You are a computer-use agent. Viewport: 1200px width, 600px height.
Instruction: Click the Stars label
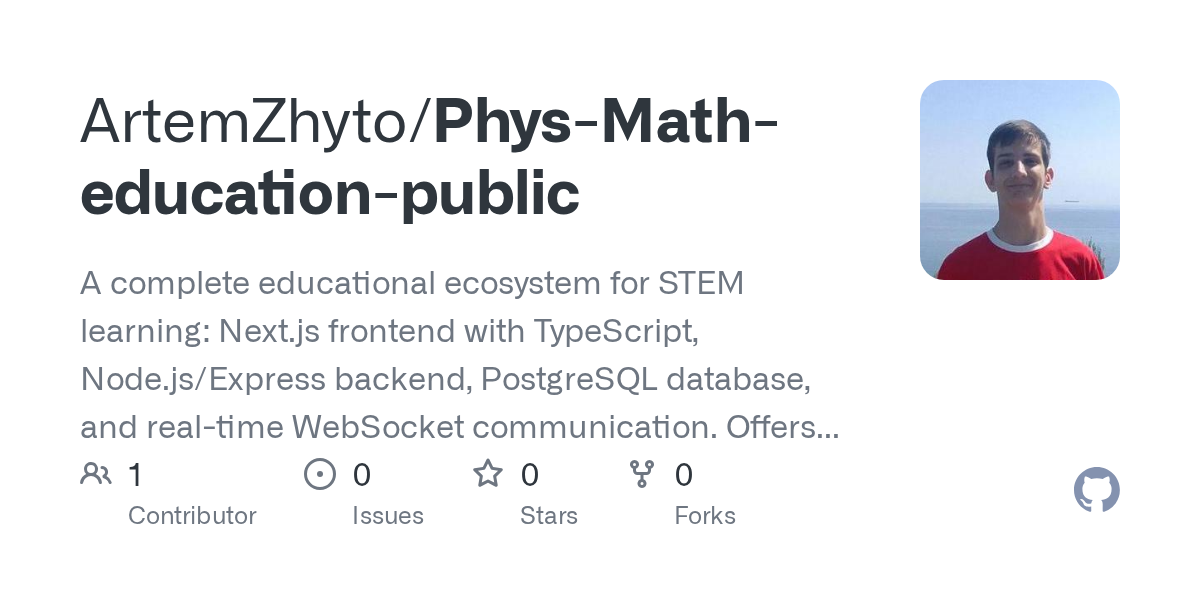(x=549, y=516)
